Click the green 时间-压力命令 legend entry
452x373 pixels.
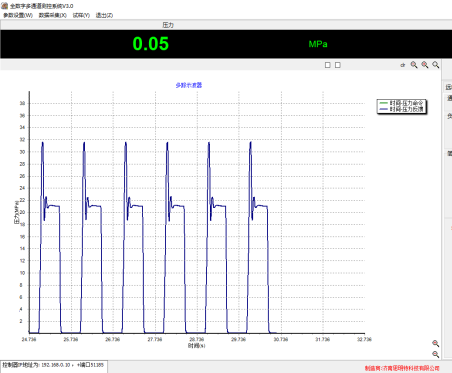(402, 103)
